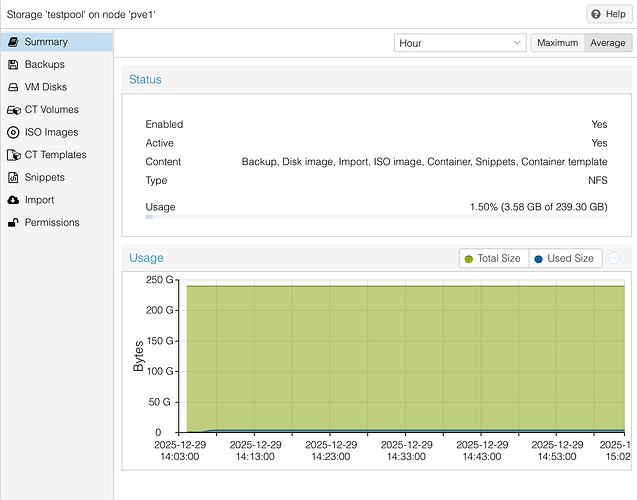This screenshot has height=500, width=637.
Task: Click the CT Volumes icon
Action: tap(13, 110)
